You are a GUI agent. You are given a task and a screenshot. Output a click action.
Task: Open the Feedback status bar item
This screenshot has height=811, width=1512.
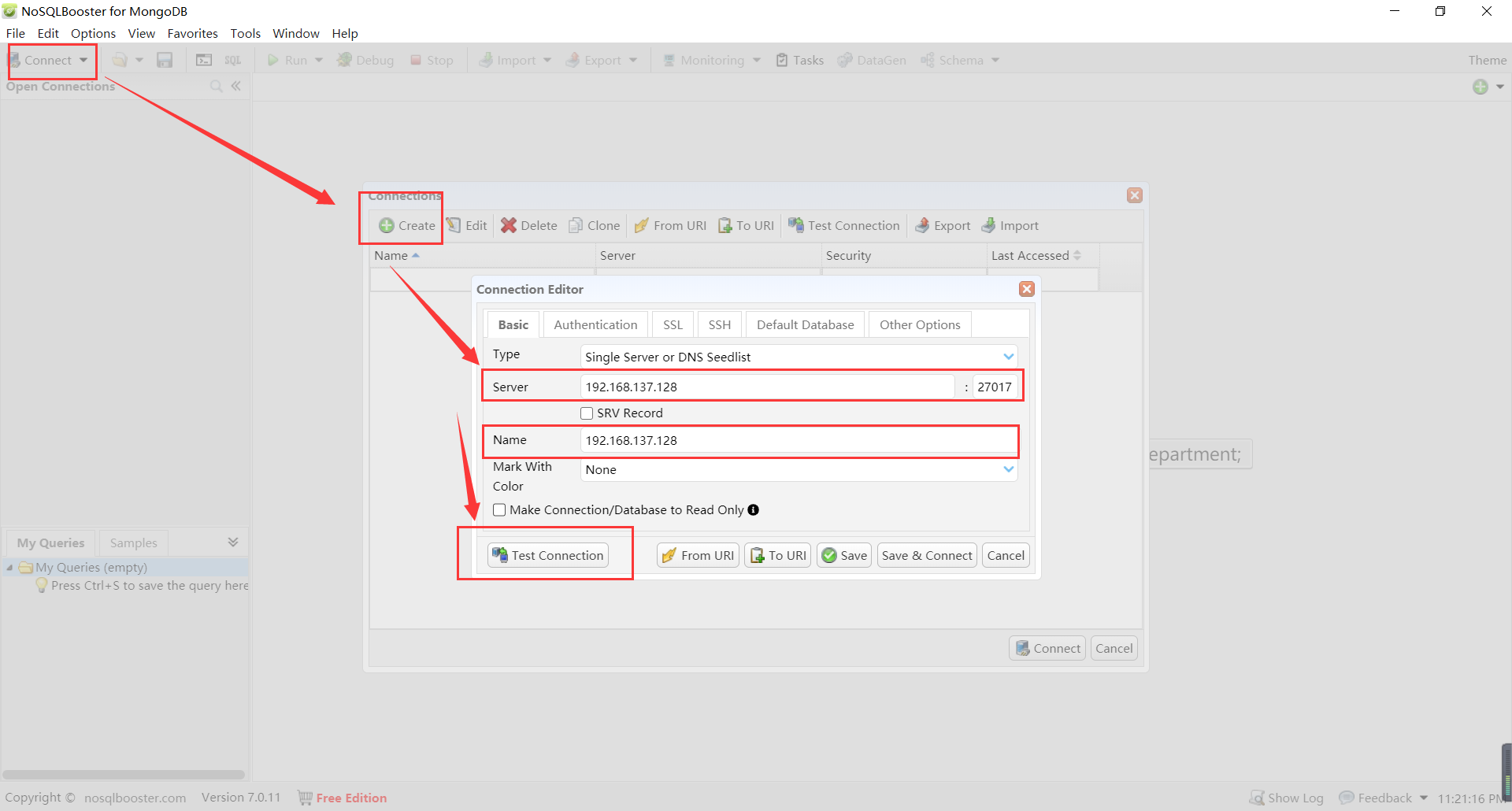point(1384,798)
